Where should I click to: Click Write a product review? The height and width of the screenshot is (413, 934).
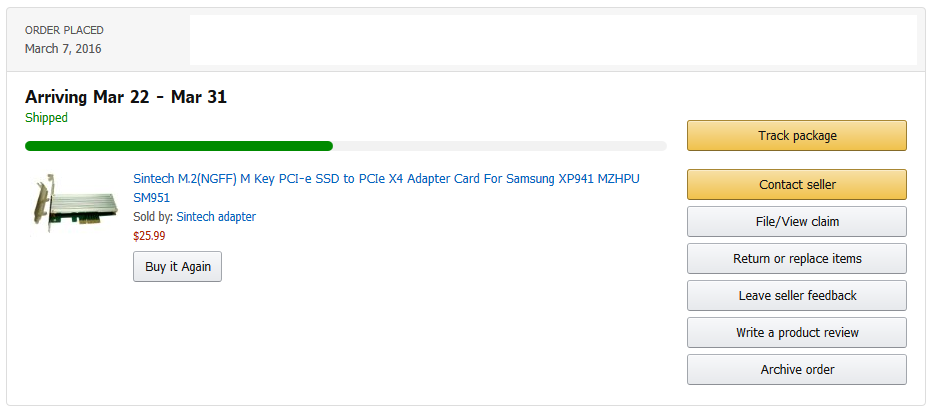coord(796,333)
